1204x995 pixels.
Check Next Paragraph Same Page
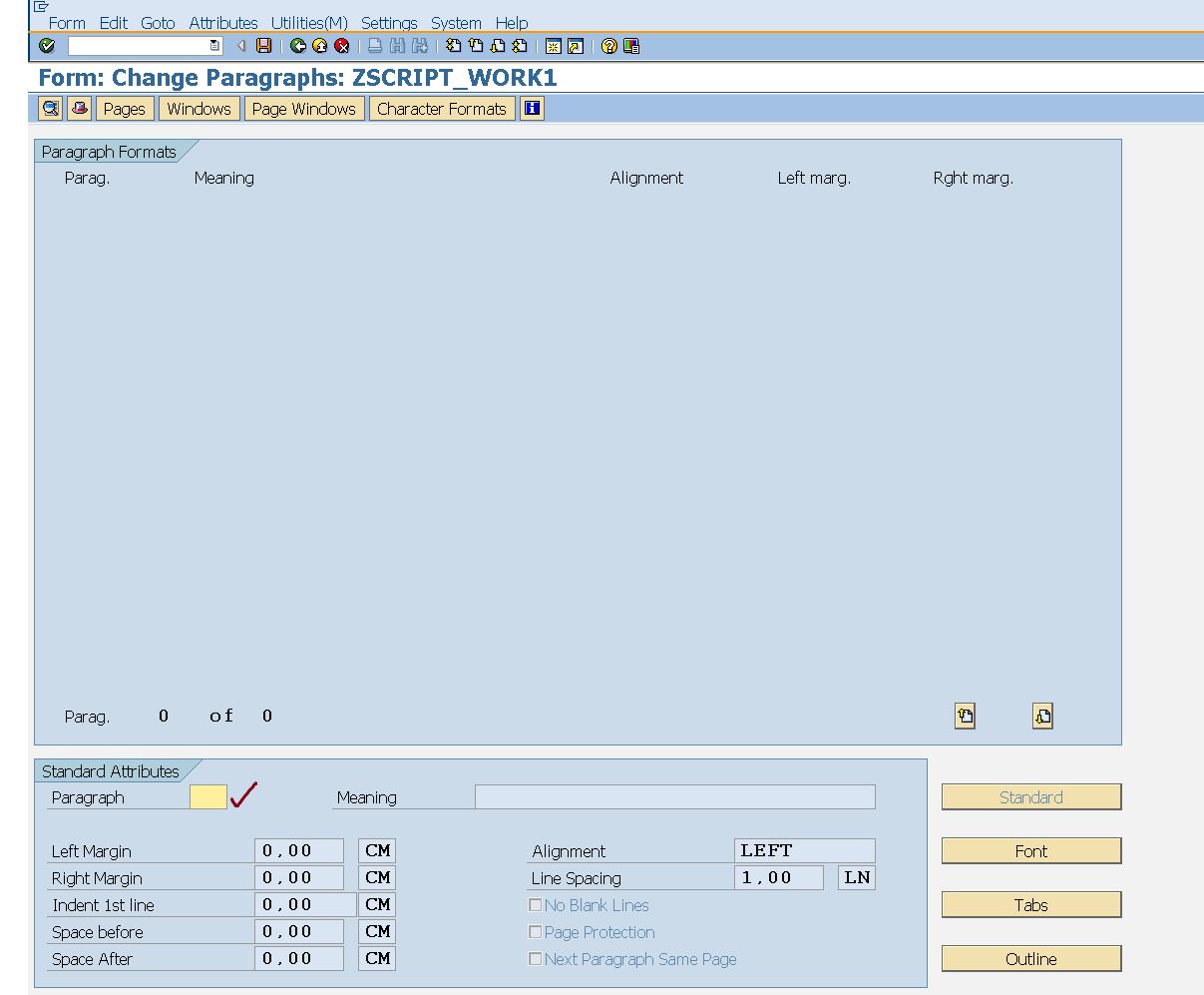click(536, 959)
